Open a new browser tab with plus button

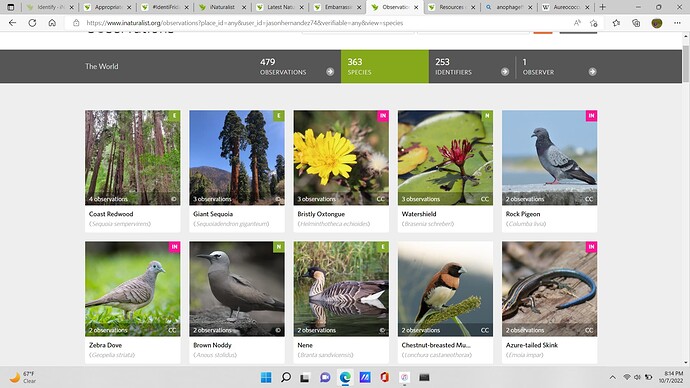[x=602, y=7]
